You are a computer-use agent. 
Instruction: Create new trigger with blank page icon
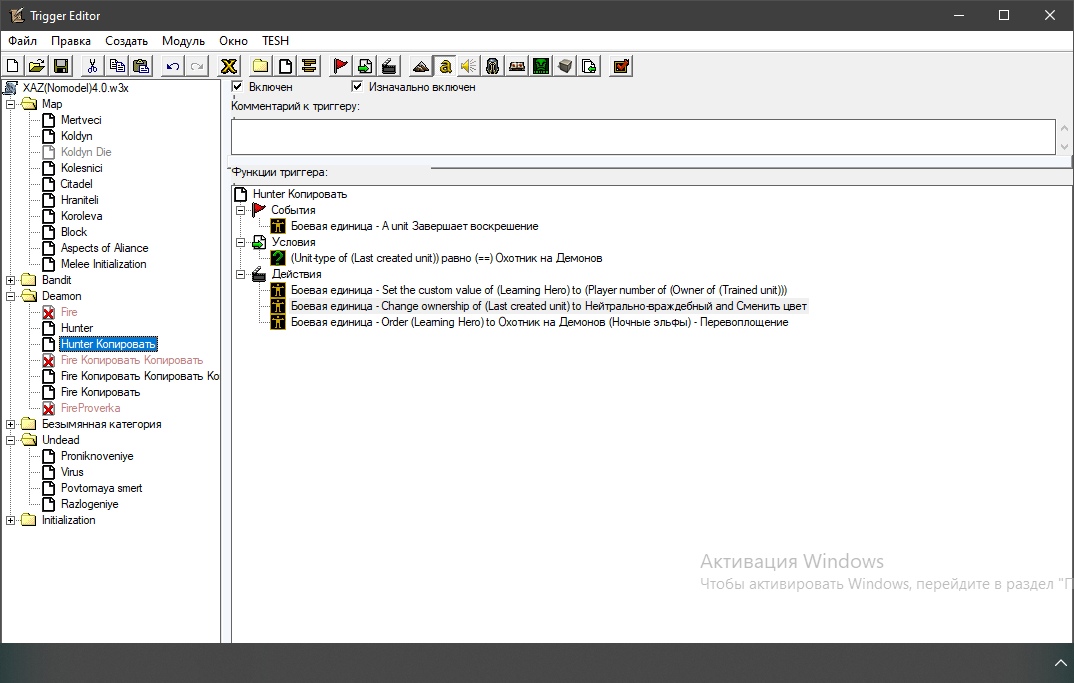coord(285,66)
